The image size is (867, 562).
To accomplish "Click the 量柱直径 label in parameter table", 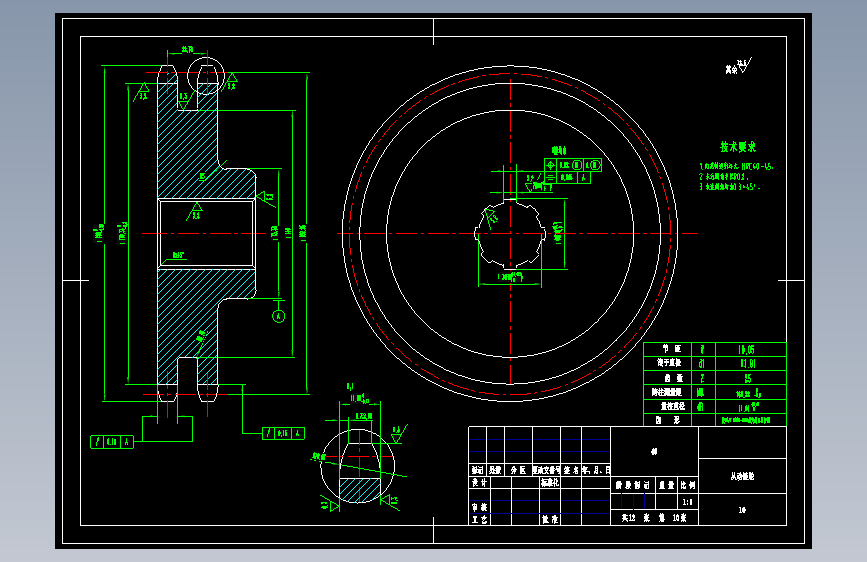I will [x=672, y=406].
